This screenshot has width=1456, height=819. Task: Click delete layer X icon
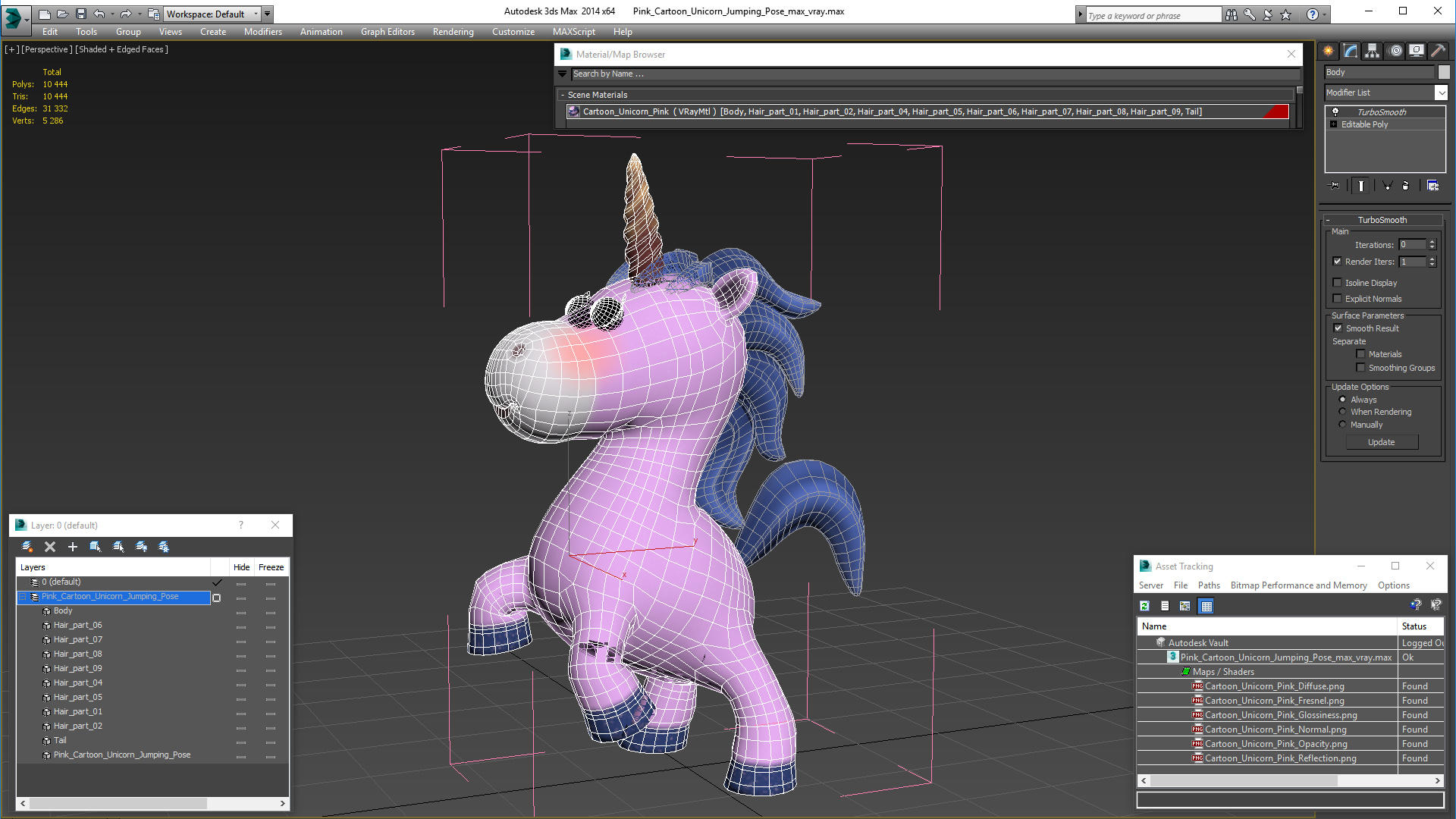coord(50,547)
